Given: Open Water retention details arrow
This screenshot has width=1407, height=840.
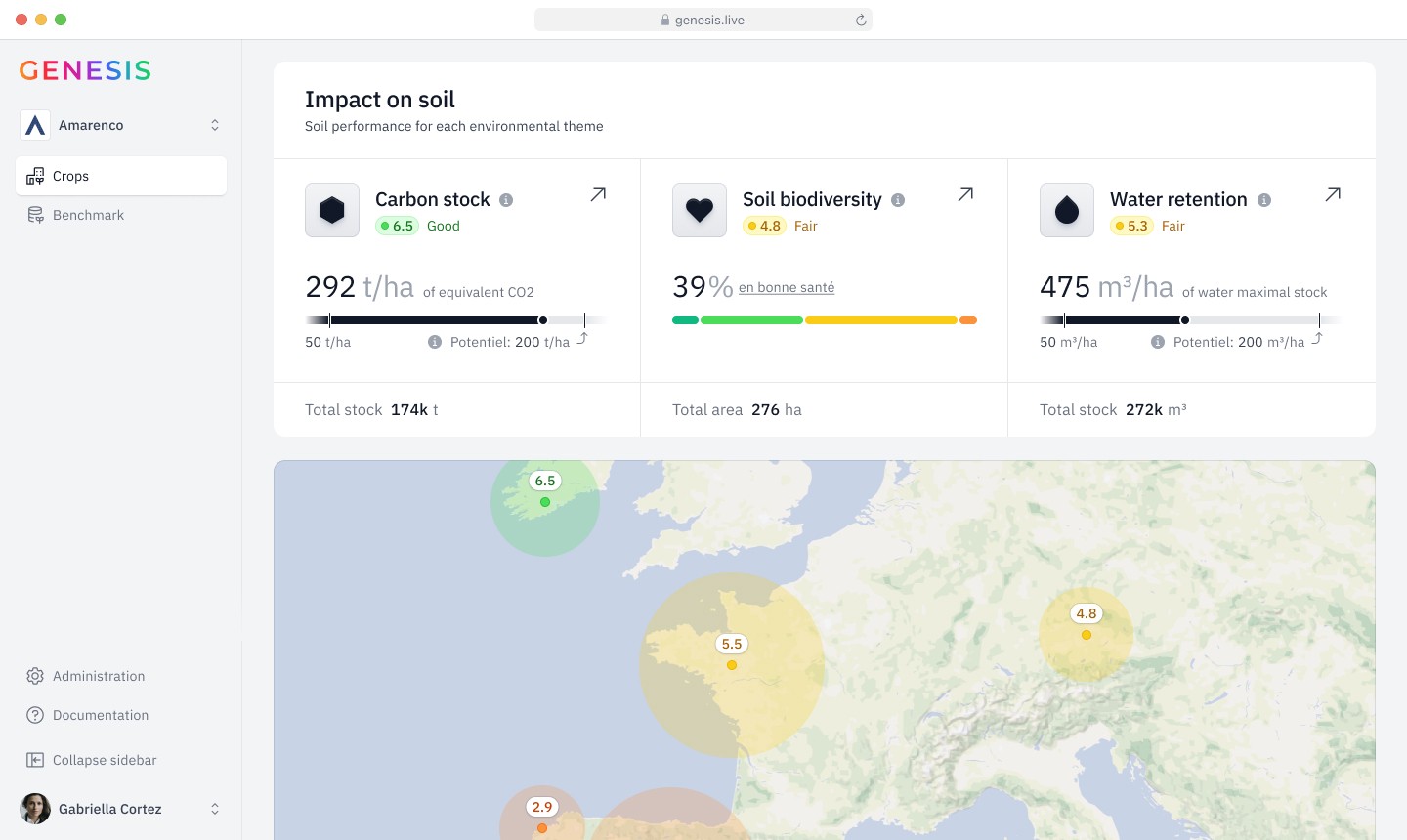Looking at the screenshot, I should (x=1333, y=194).
